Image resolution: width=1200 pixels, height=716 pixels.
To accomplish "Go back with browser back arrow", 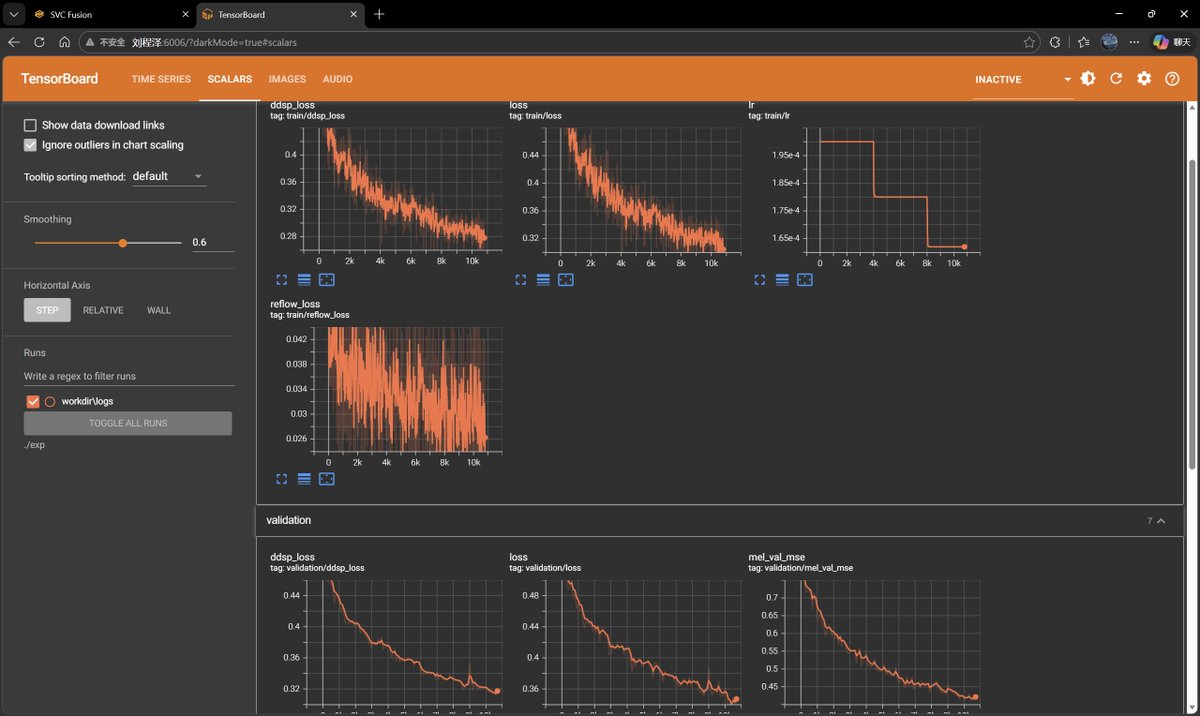I will point(14,42).
